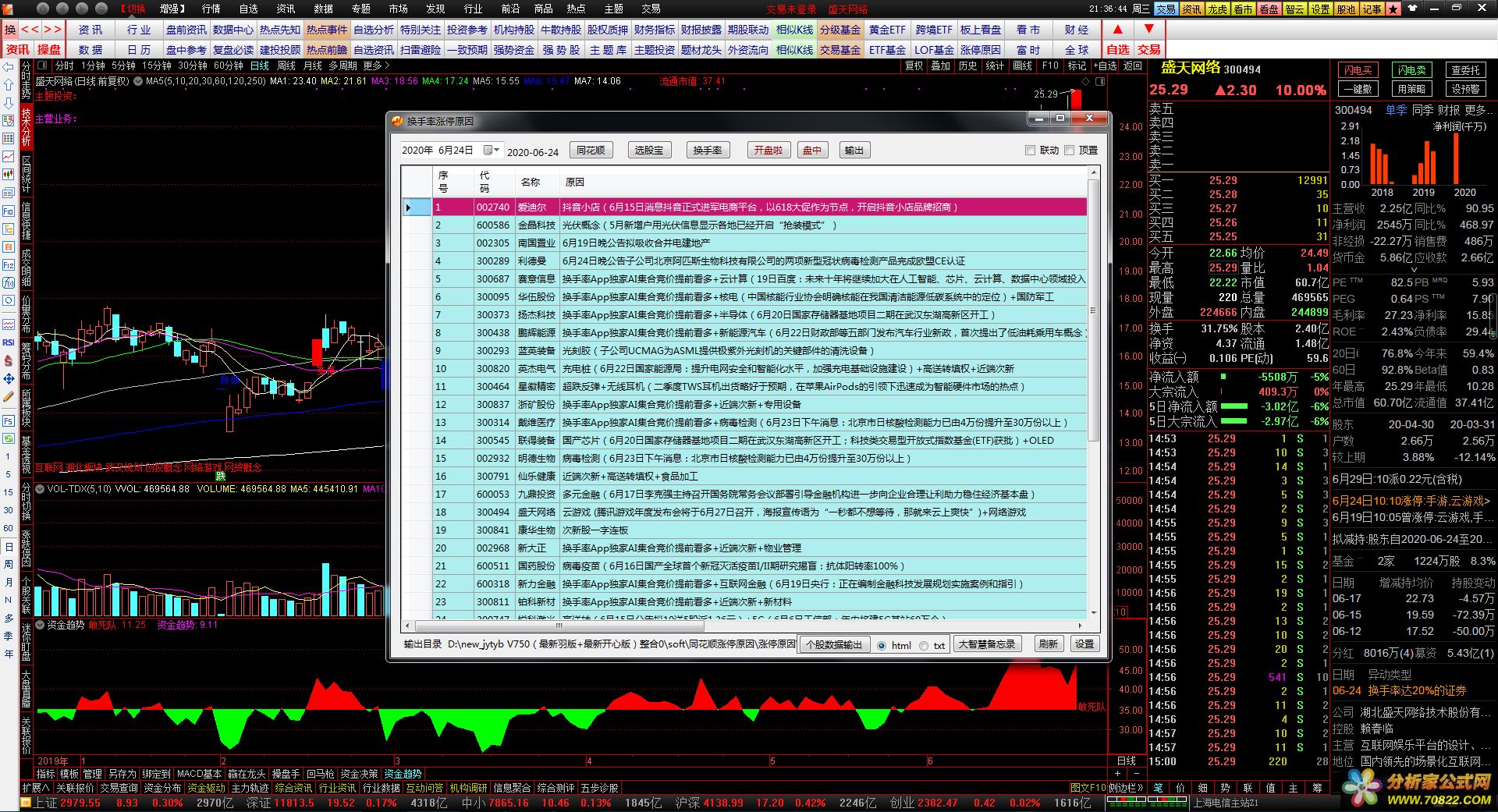
Task: Click the red >> forward arrows in toolbar
Action: [x=52, y=30]
